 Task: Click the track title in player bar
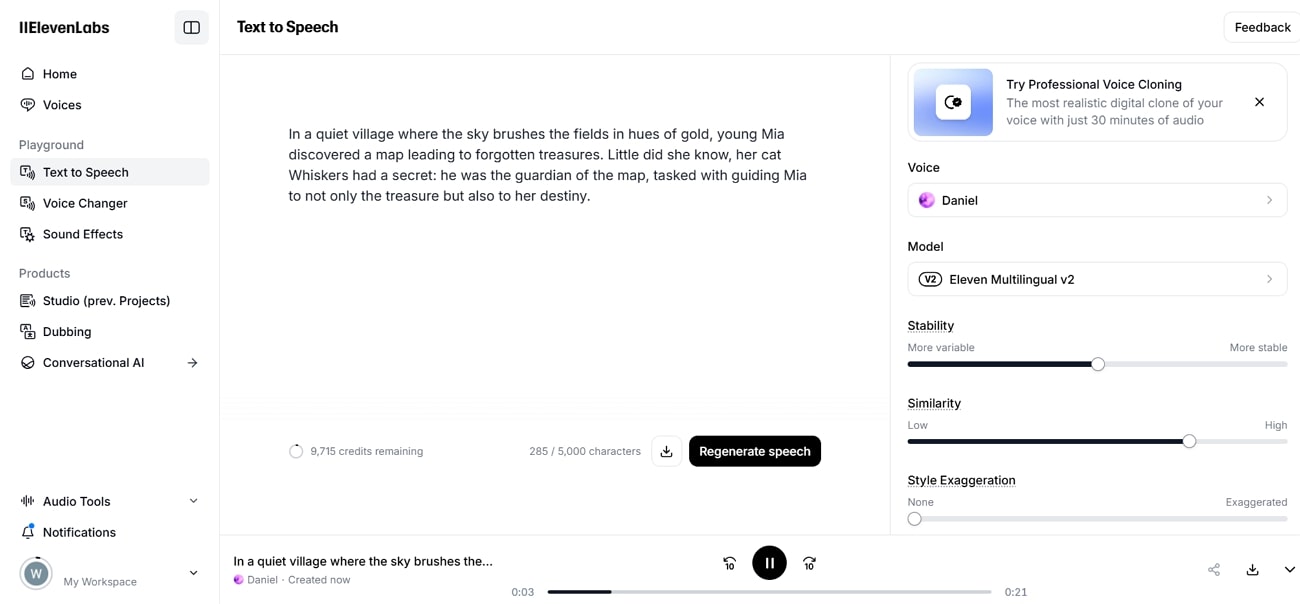363,562
